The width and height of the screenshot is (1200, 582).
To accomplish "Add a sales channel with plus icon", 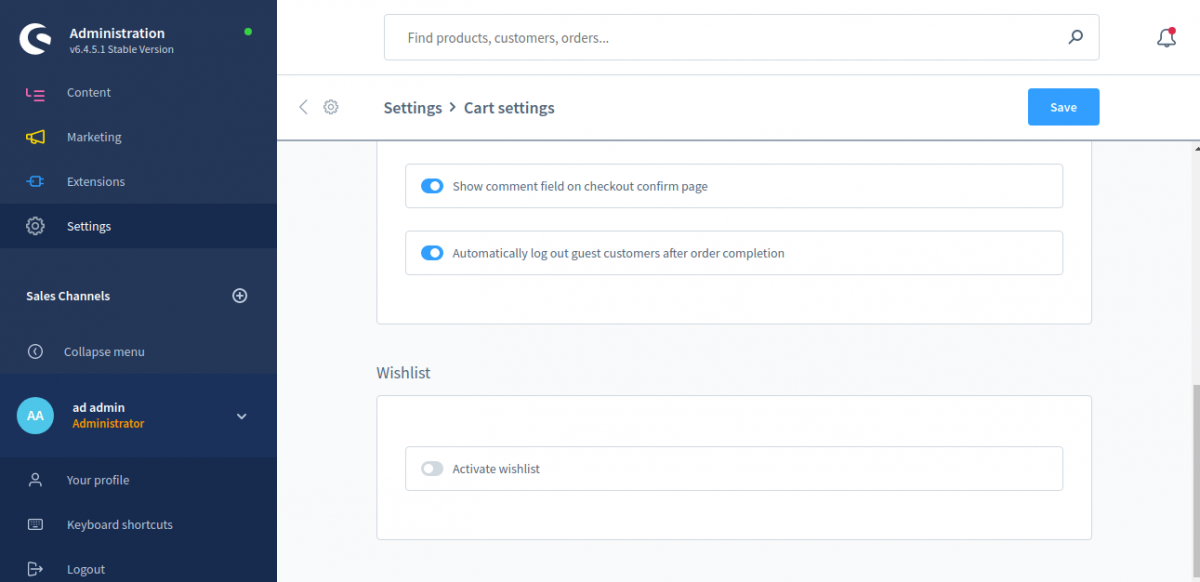I will pyautogui.click(x=240, y=296).
